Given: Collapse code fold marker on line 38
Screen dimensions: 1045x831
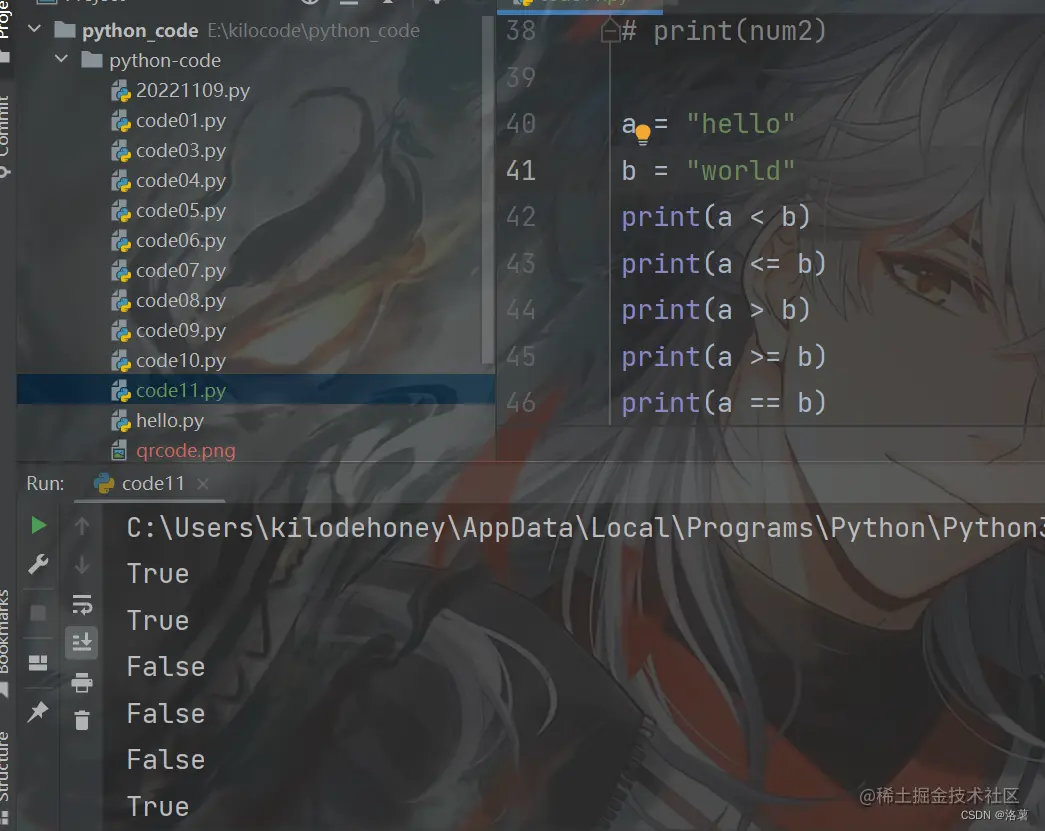Looking at the screenshot, I should [x=610, y=31].
